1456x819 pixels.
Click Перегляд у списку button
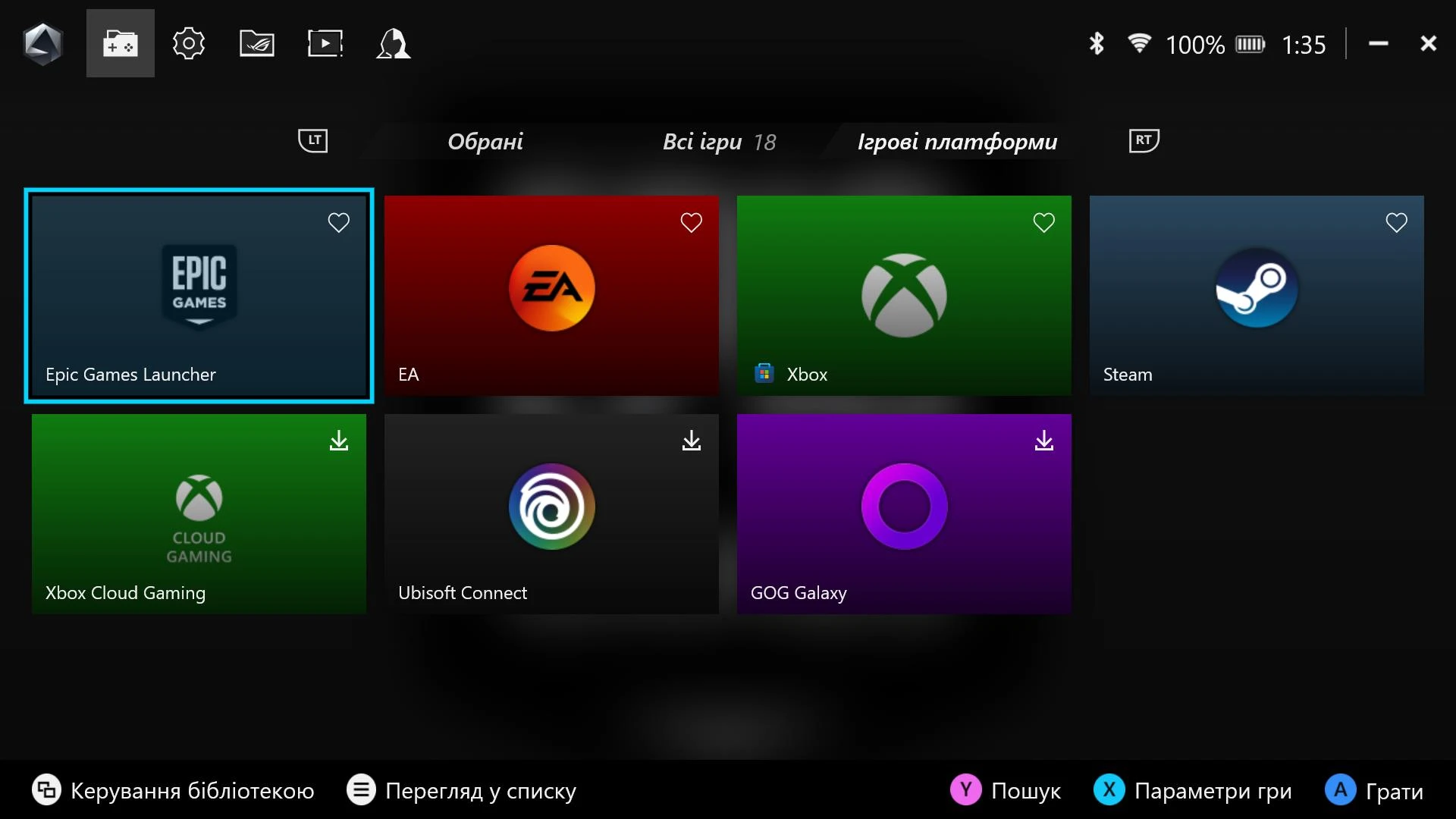(x=461, y=790)
